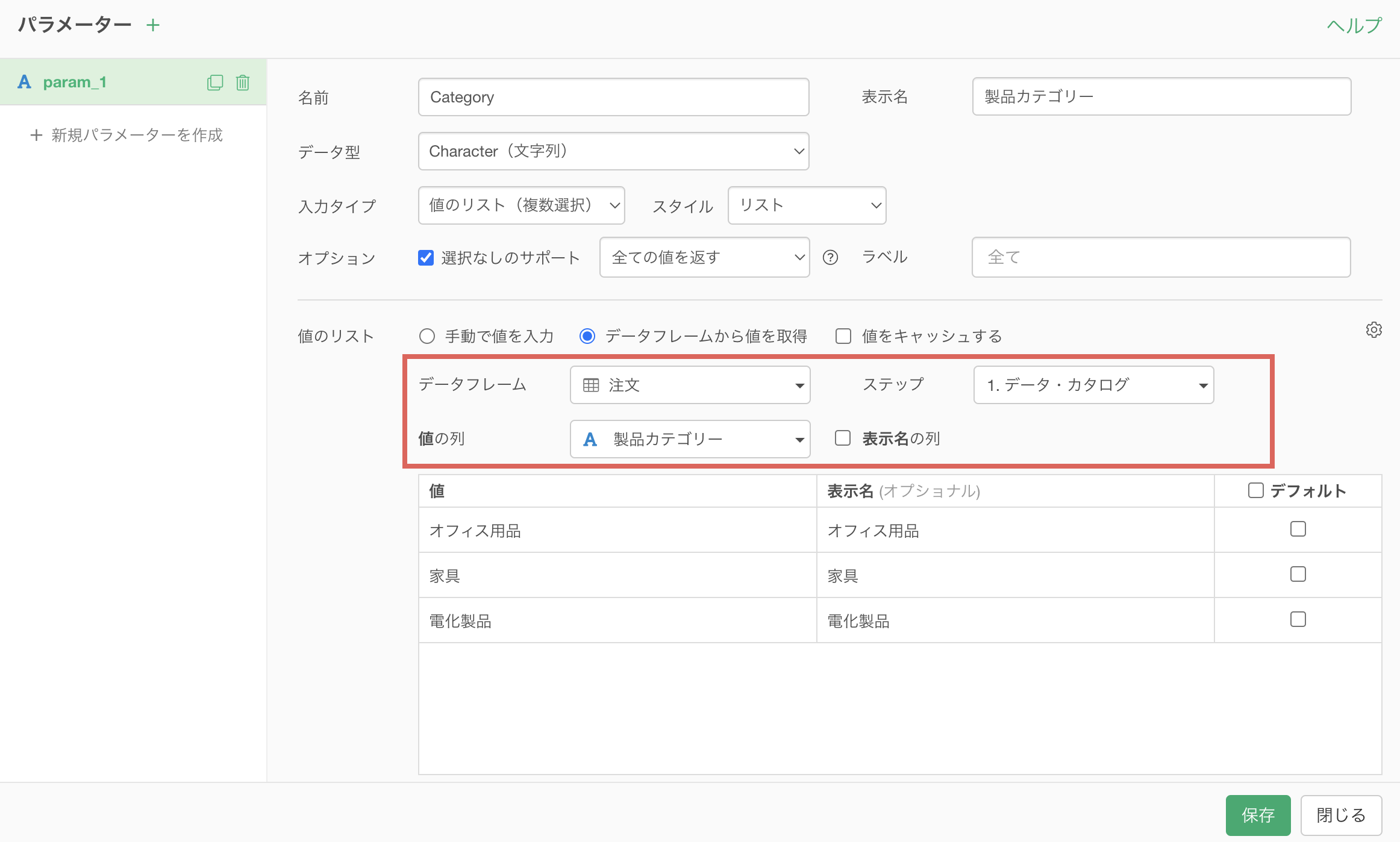Click the ラベル input field showing 全て
This screenshot has width=1400, height=842.
(x=1161, y=257)
